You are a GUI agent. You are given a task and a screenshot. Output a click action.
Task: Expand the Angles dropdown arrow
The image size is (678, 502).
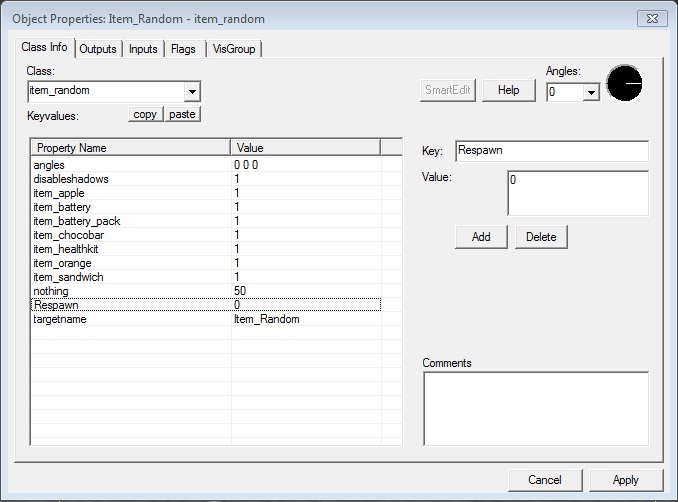pos(591,92)
